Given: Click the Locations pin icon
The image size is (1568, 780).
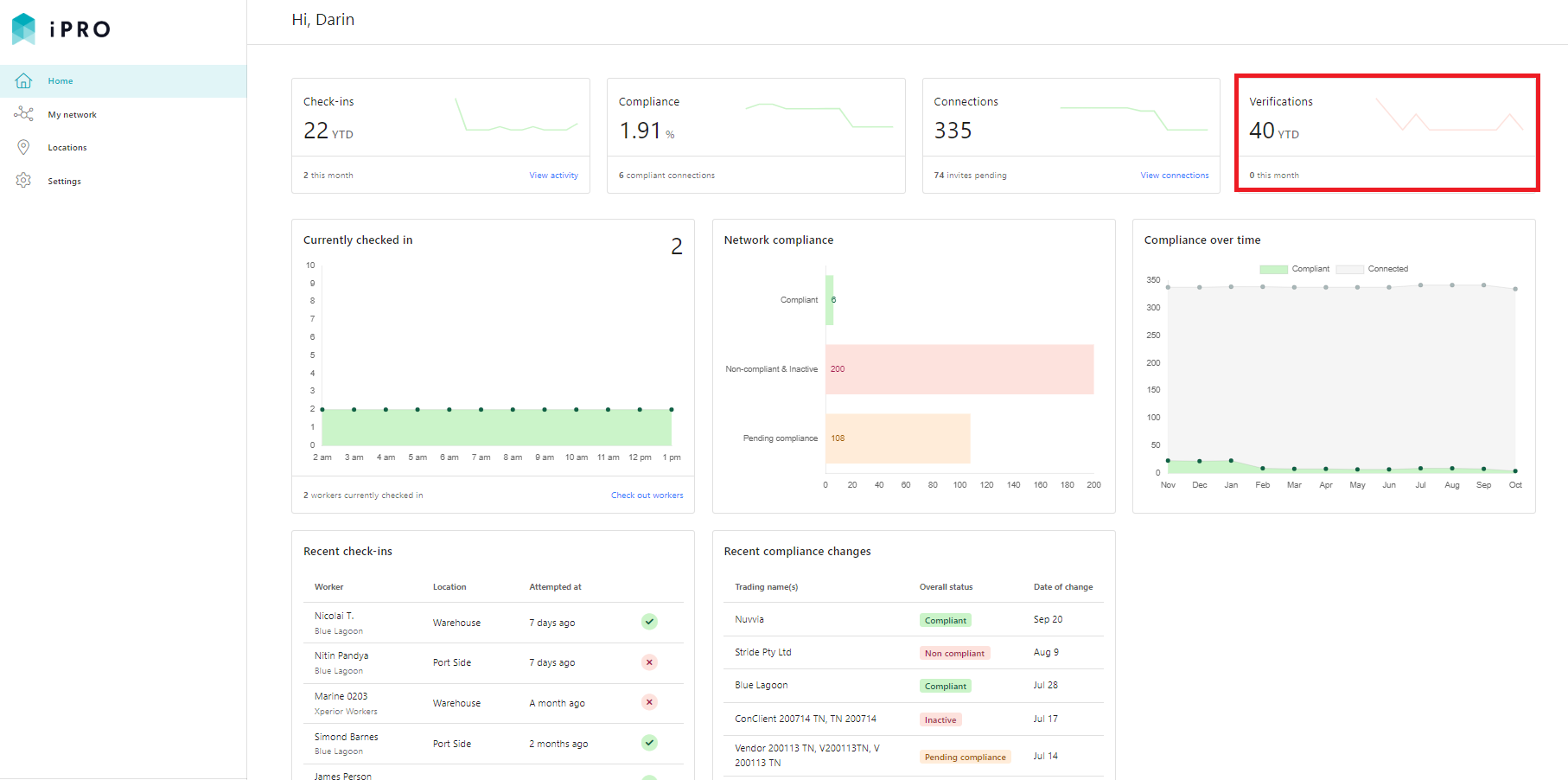Looking at the screenshot, I should click(24, 148).
